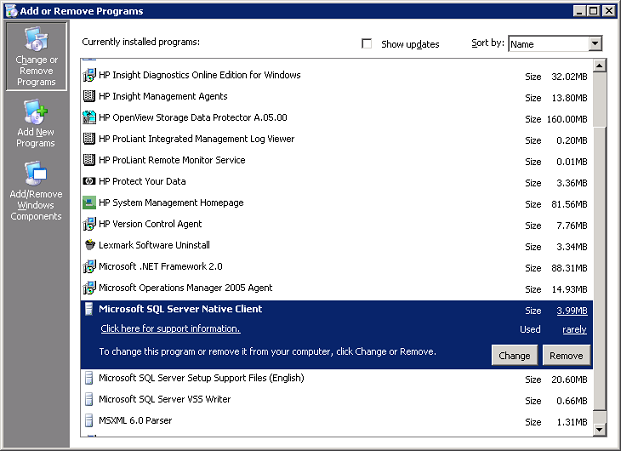
Task: Click Microsoft SQL Server Native Client title
Action: tap(180, 309)
